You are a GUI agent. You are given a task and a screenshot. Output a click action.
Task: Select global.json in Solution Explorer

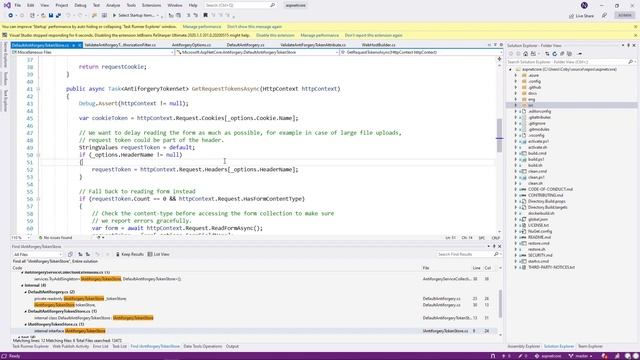pyautogui.click(x=538, y=219)
